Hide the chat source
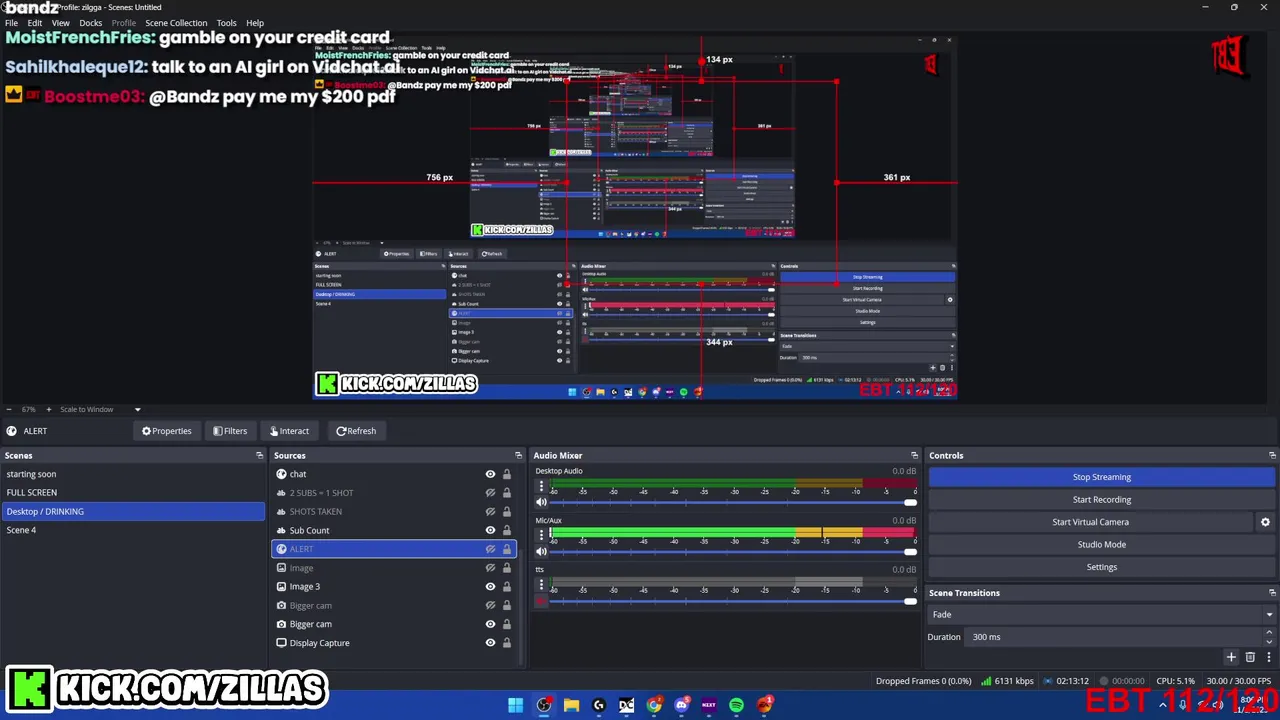 (x=490, y=474)
